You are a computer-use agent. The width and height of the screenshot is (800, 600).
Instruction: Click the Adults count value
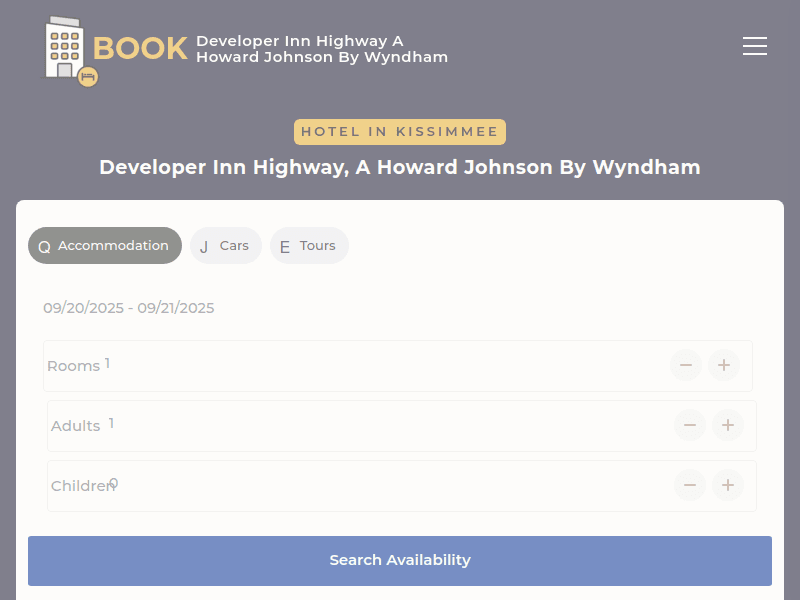pos(112,424)
